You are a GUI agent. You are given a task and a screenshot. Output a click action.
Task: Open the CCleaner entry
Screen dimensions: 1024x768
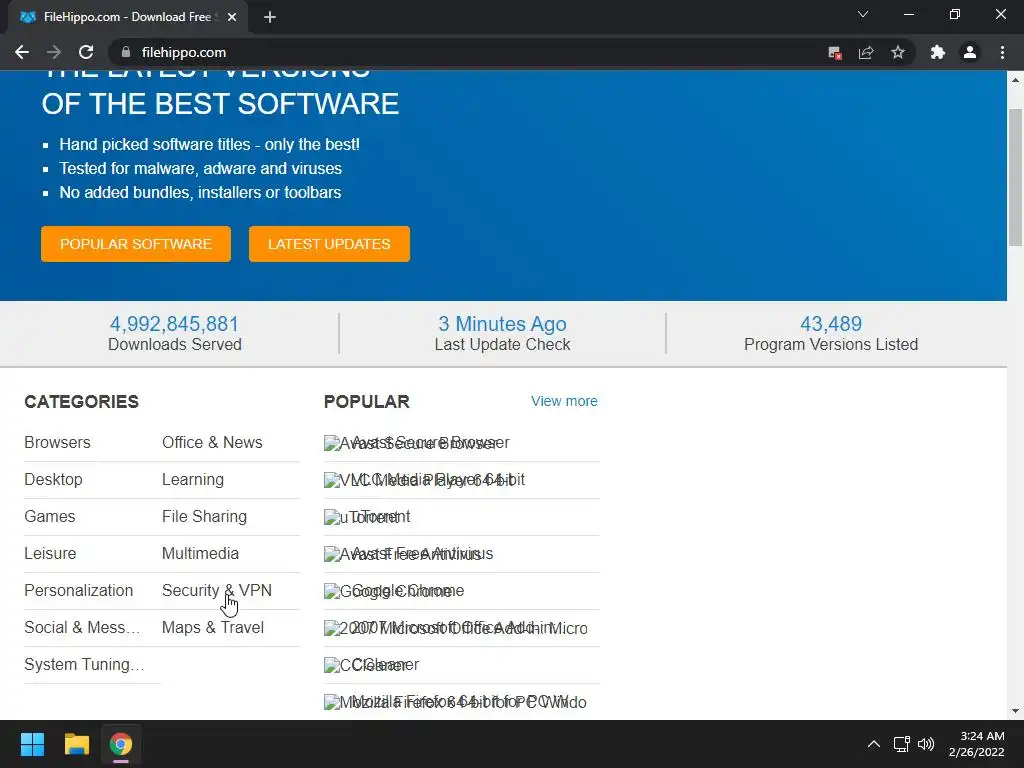[462, 665]
